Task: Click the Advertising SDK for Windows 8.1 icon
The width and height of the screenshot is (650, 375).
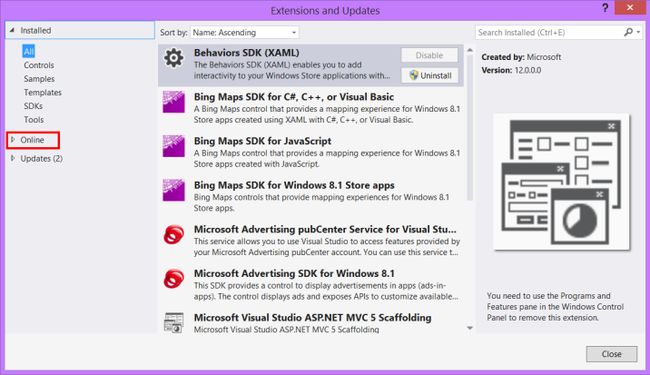Action: pos(174,278)
